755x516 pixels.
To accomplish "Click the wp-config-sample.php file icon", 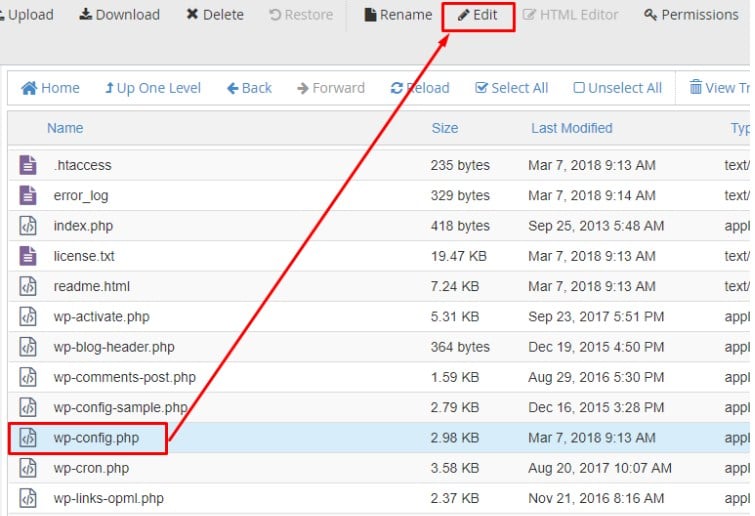I will tap(28, 407).
